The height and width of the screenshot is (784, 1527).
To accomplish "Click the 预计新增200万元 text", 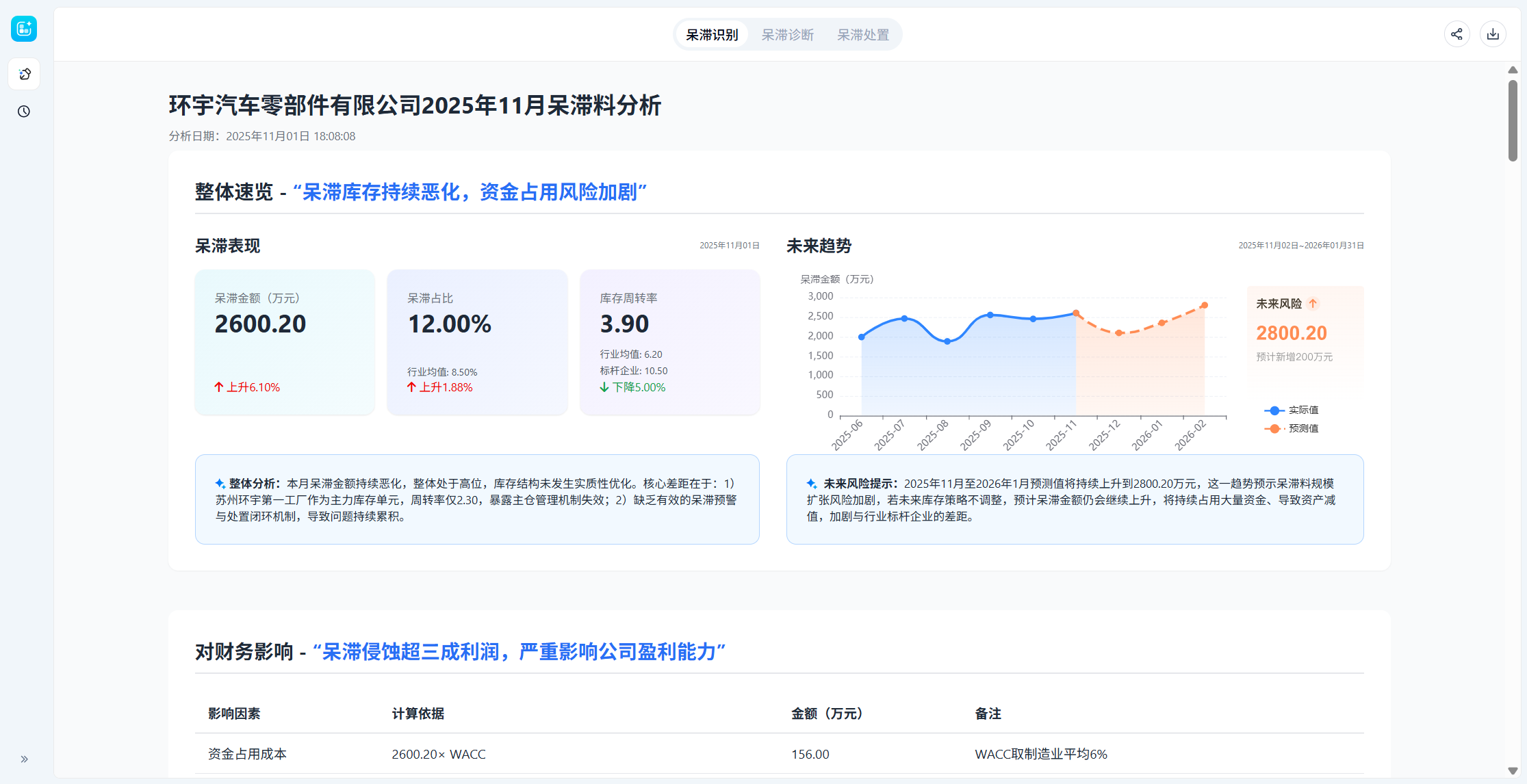I will tap(1294, 357).
